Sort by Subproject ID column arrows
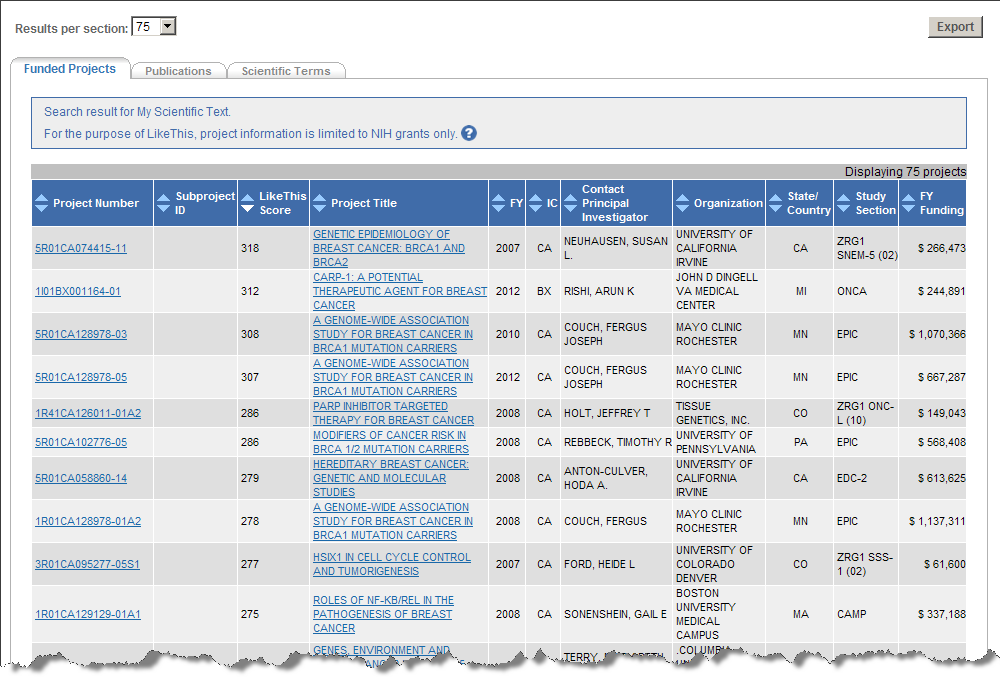This screenshot has width=1000, height=677. [164, 203]
